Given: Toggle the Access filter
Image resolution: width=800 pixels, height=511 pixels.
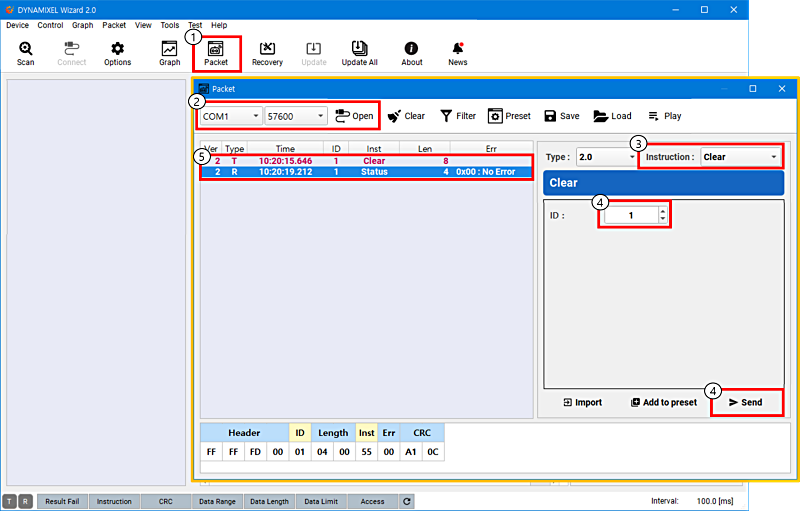Looking at the screenshot, I should [372, 501].
